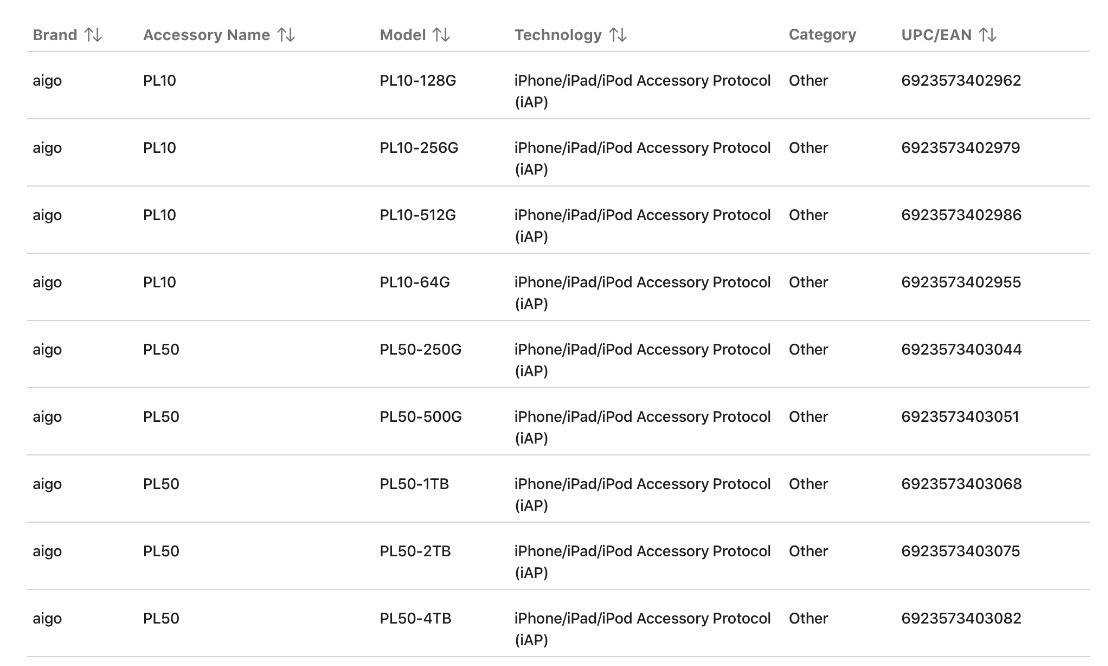Select PL50-250G model cell

[x=420, y=349]
